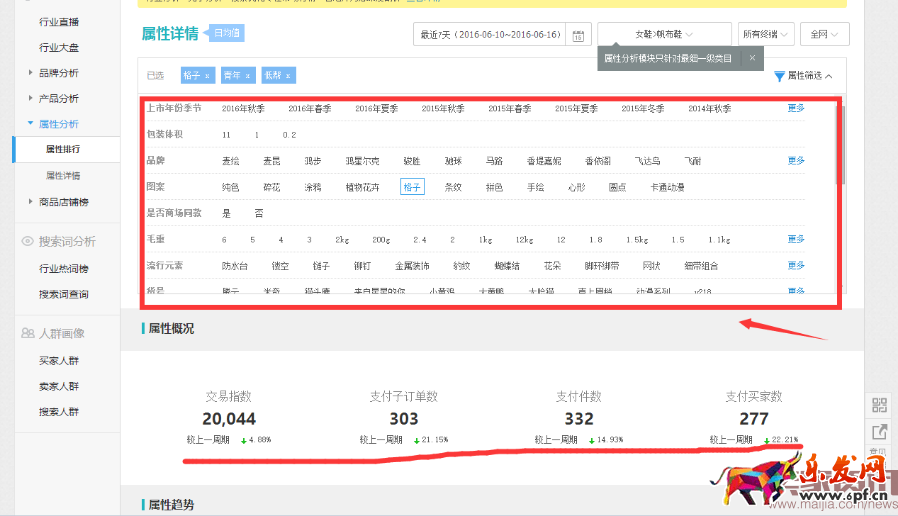This screenshot has height=516, width=898.
Task: Click 更多 in the 品牌 row
Action: point(795,160)
